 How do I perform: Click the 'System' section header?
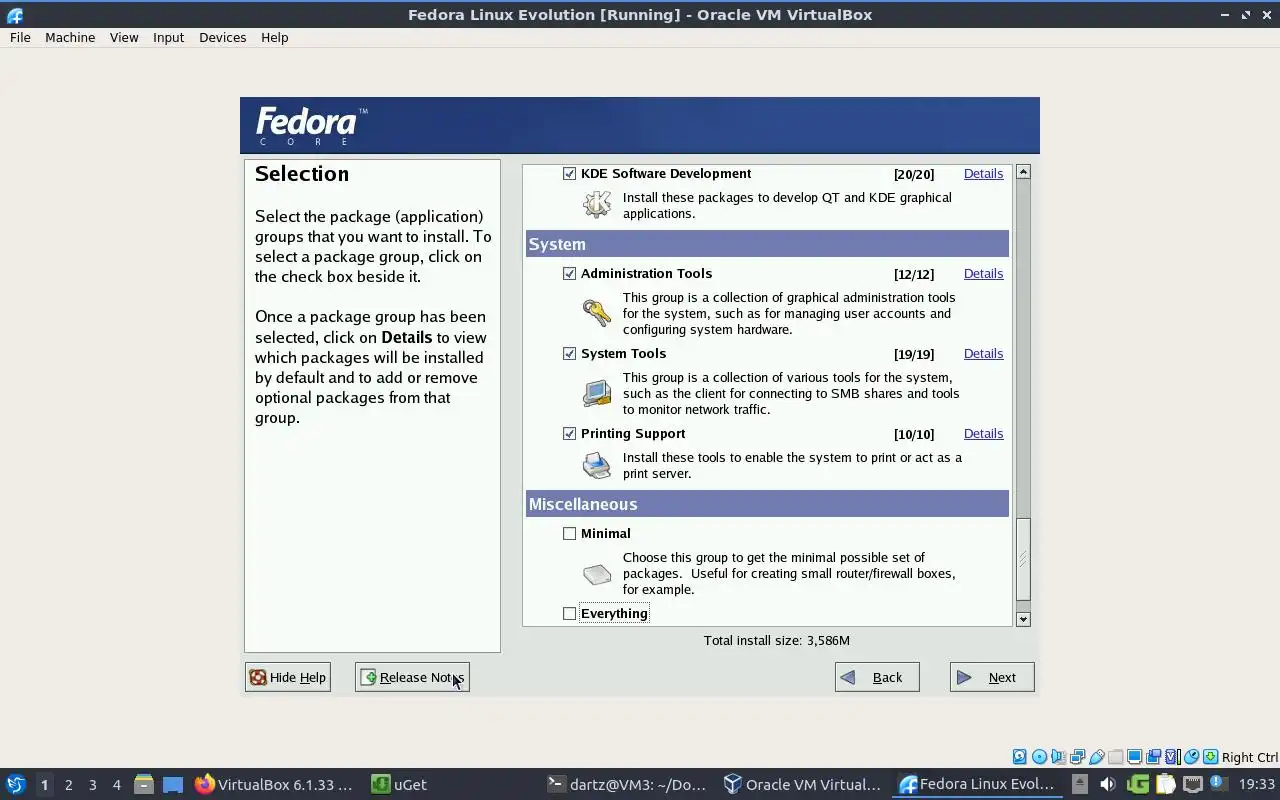coord(767,244)
